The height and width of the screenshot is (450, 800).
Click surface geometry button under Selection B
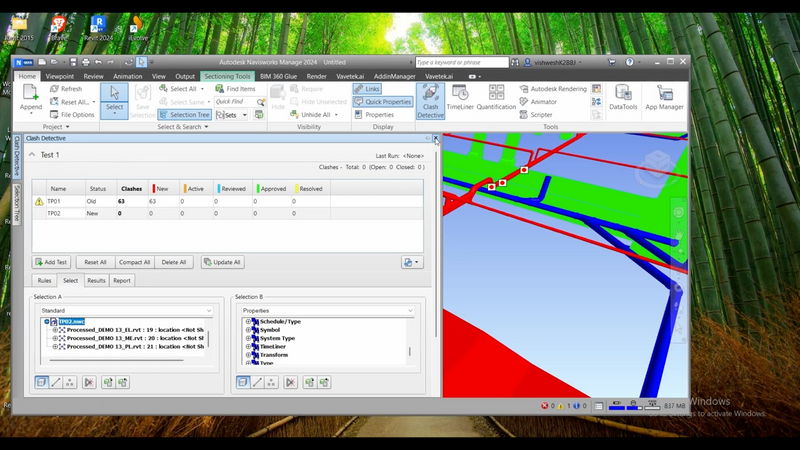243,382
